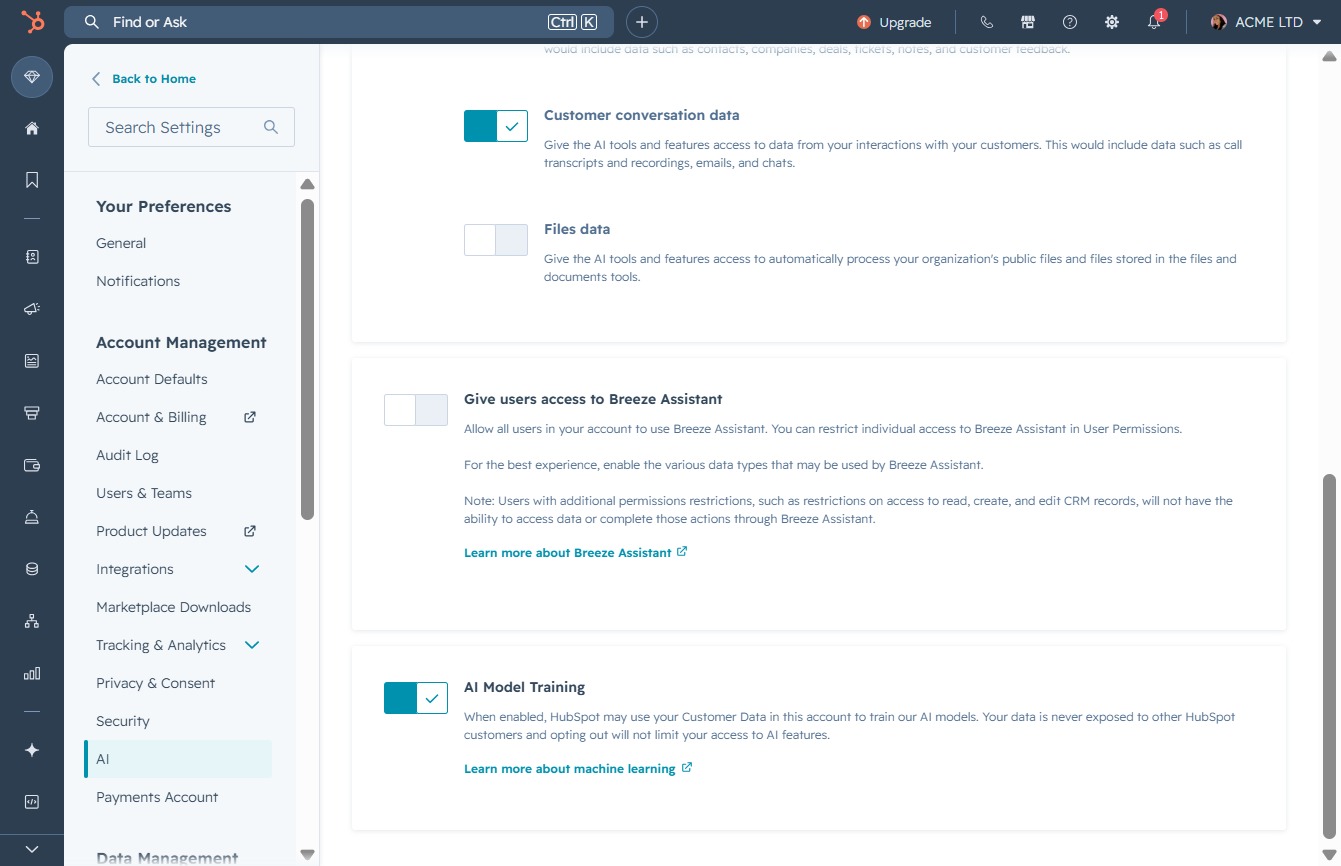The width and height of the screenshot is (1341, 866).
Task: Open Marketing megaphone icon
Action: point(32,309)
